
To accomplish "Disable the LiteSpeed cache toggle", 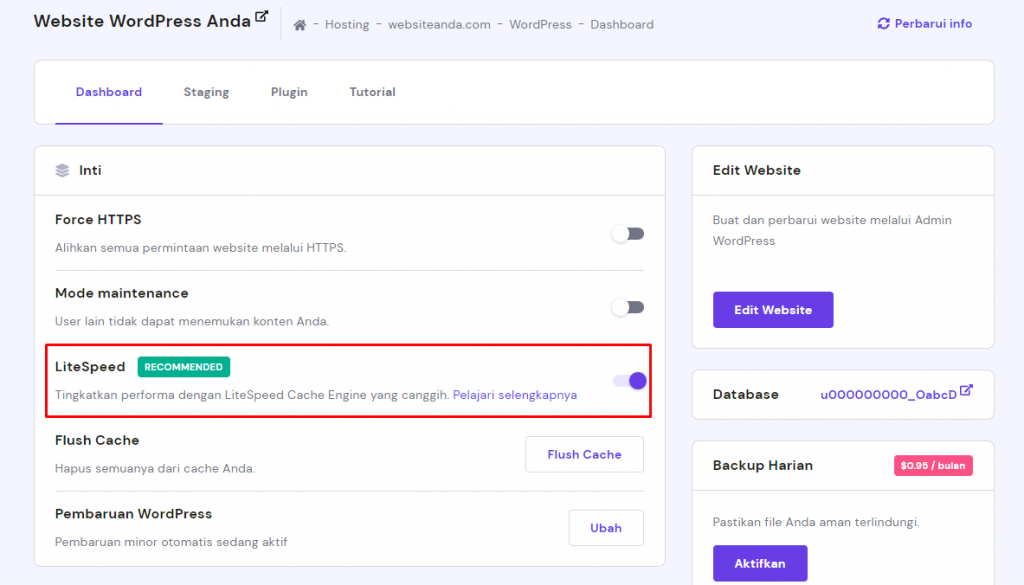I will point(628,381).
